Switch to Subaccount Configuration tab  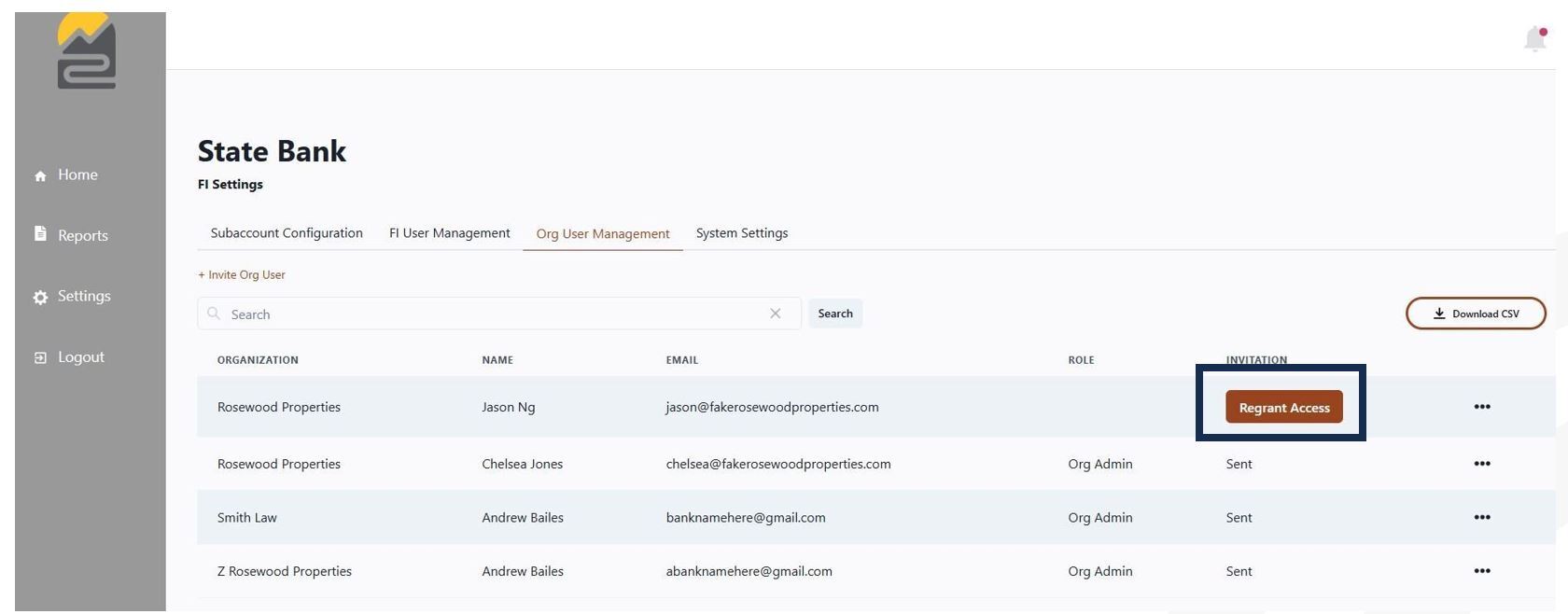[x=287, y=233]
